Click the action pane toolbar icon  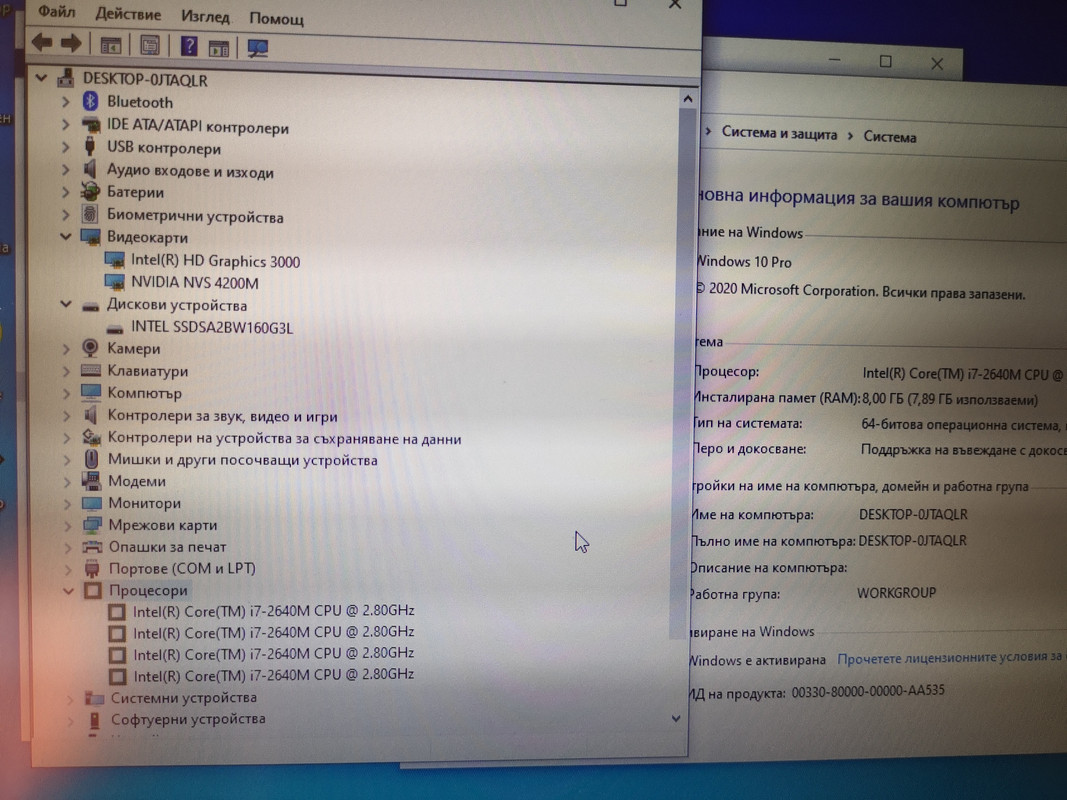(218, 48)
